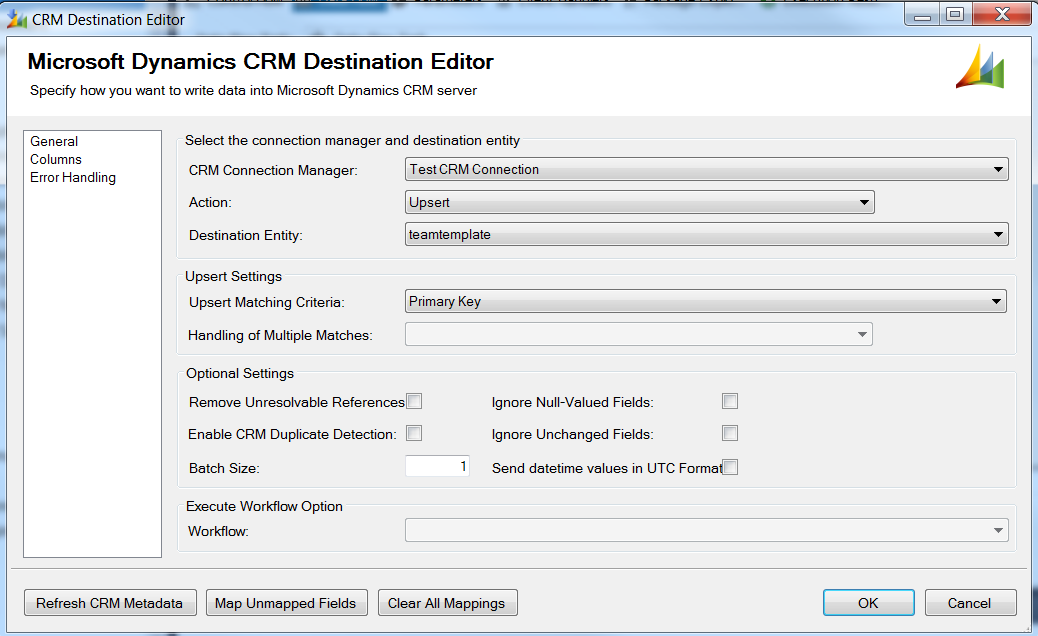This screenshot has width=1038, height=636.
Task: Confirm settings with the OK button
Action: pos(868,603)
